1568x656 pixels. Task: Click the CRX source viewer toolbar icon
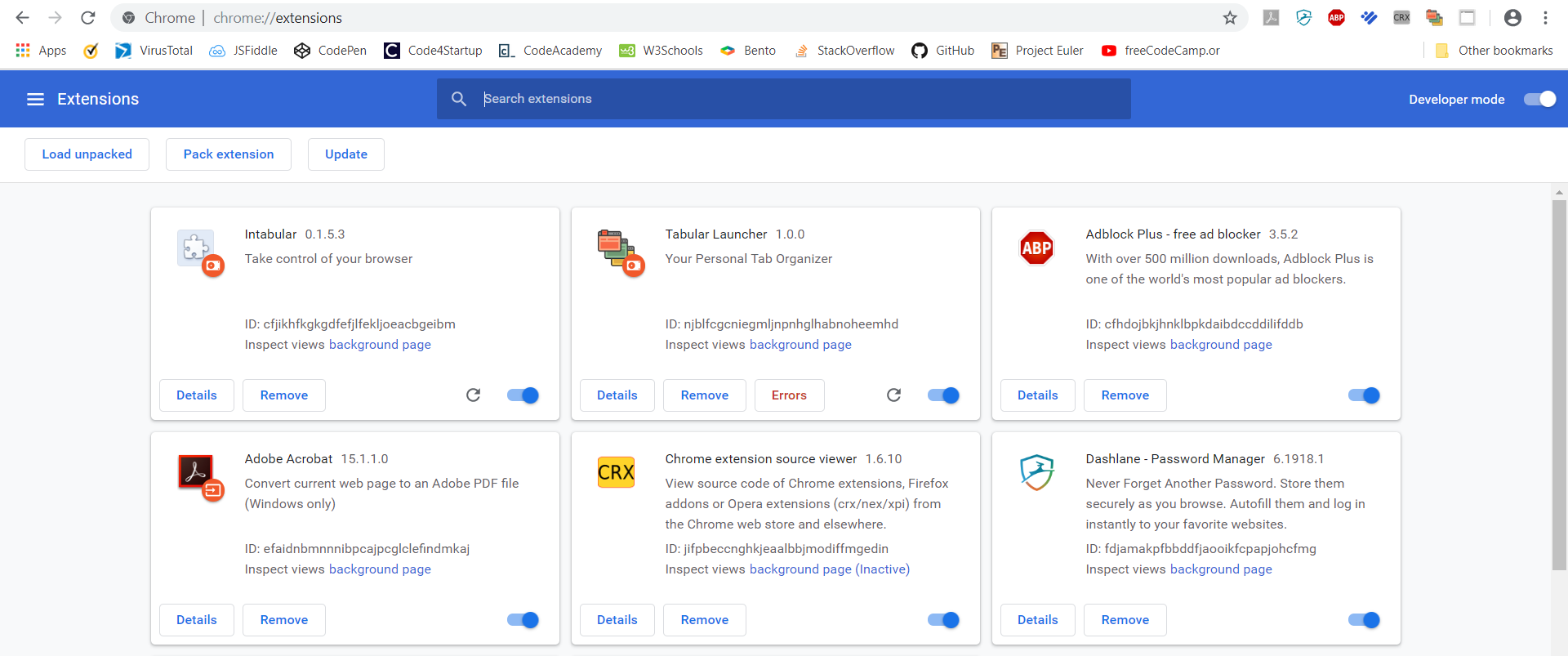tap(1401, 17)
